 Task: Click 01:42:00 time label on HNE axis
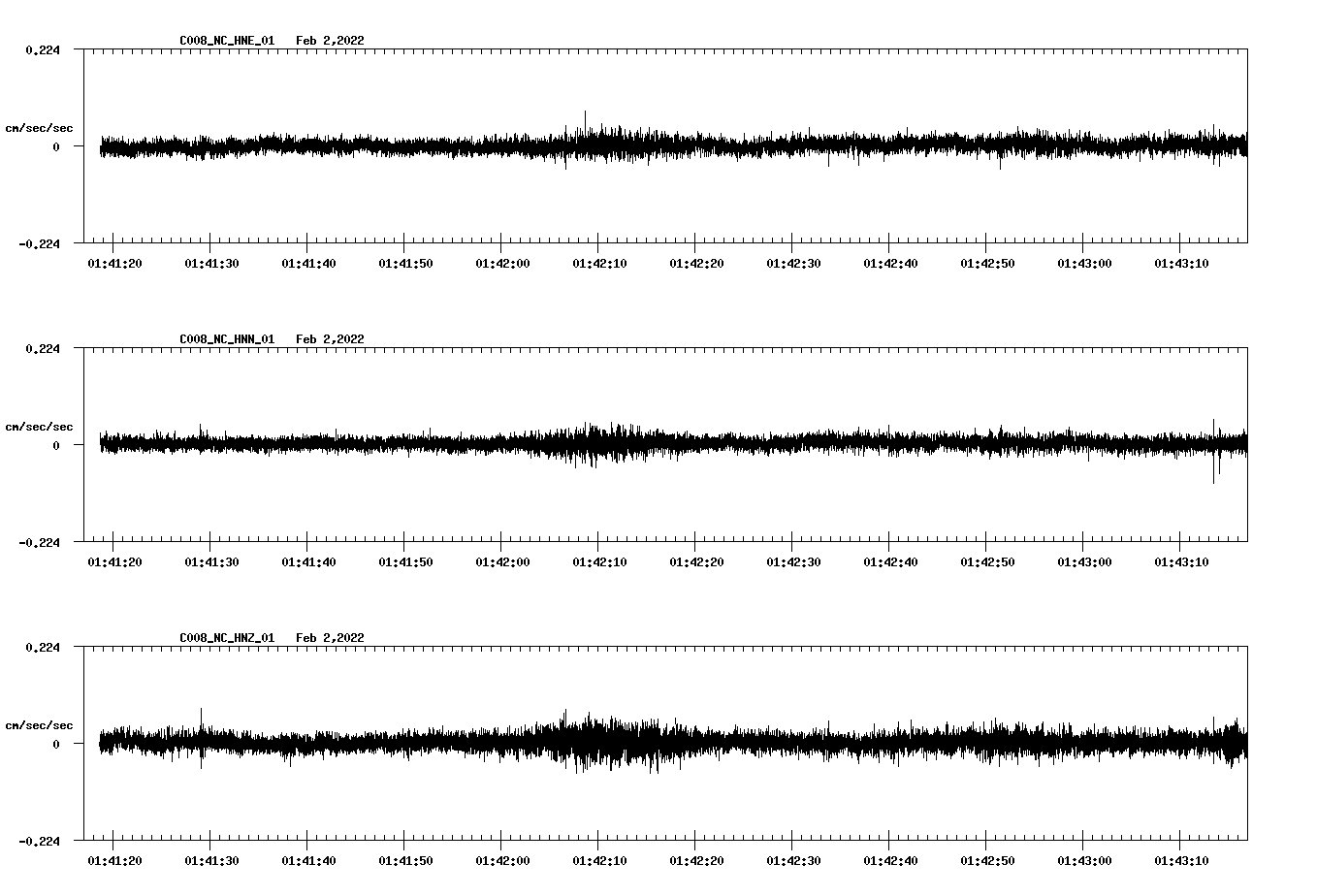502,264
